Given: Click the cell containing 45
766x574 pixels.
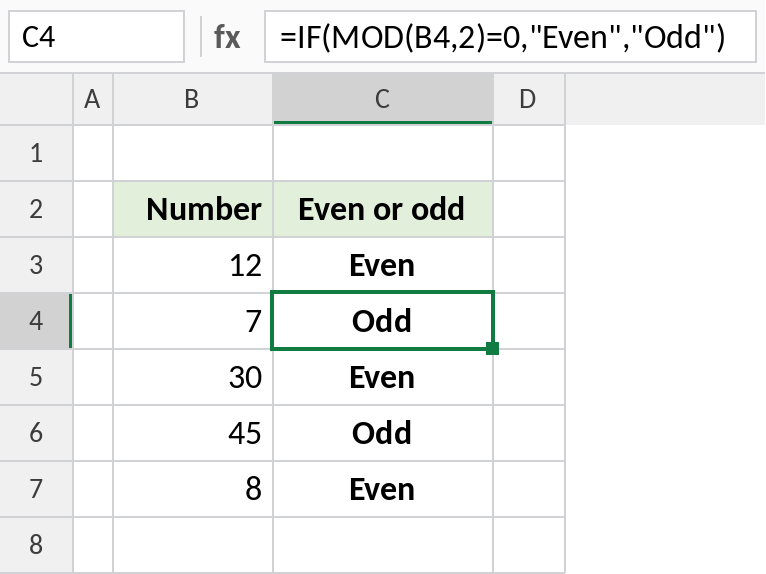Looking at the screenshot, I should (193, 433).
